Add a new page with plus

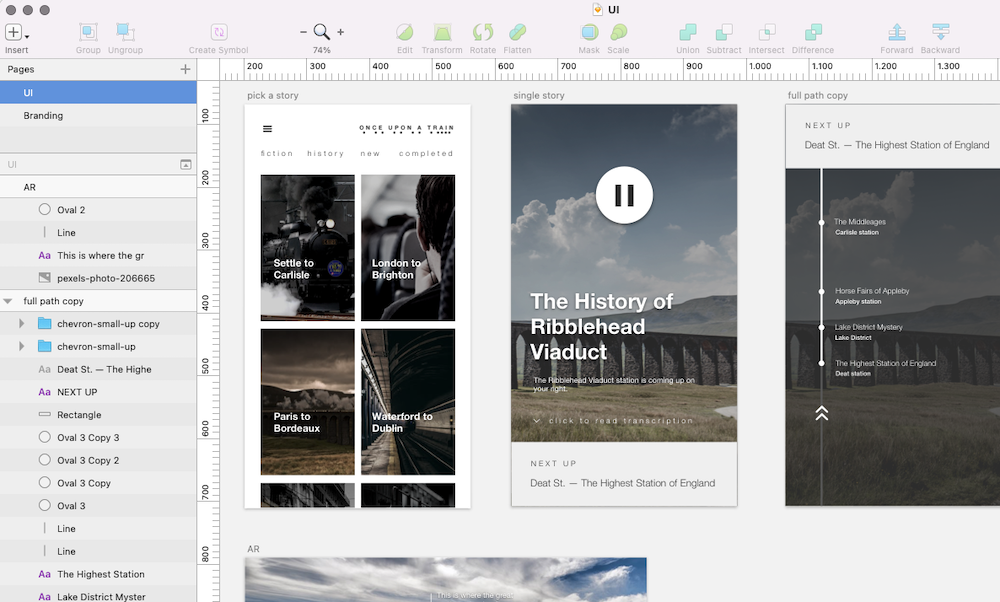pos(185,69)
